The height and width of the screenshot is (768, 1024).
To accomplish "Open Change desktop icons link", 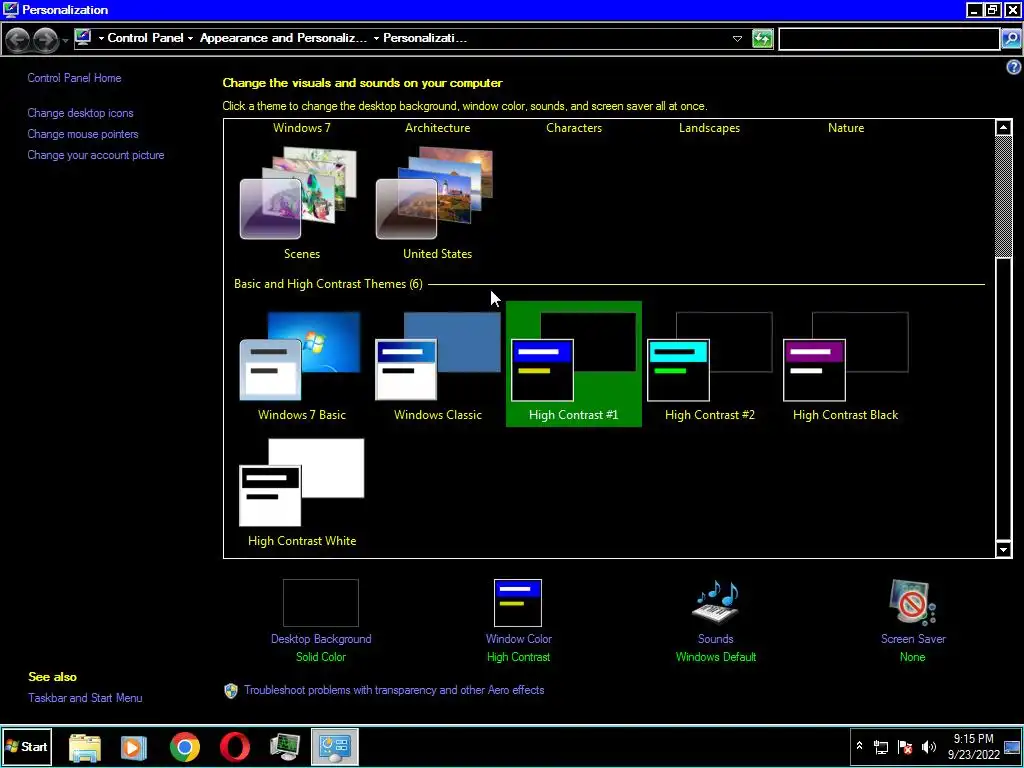I will 80,113.
